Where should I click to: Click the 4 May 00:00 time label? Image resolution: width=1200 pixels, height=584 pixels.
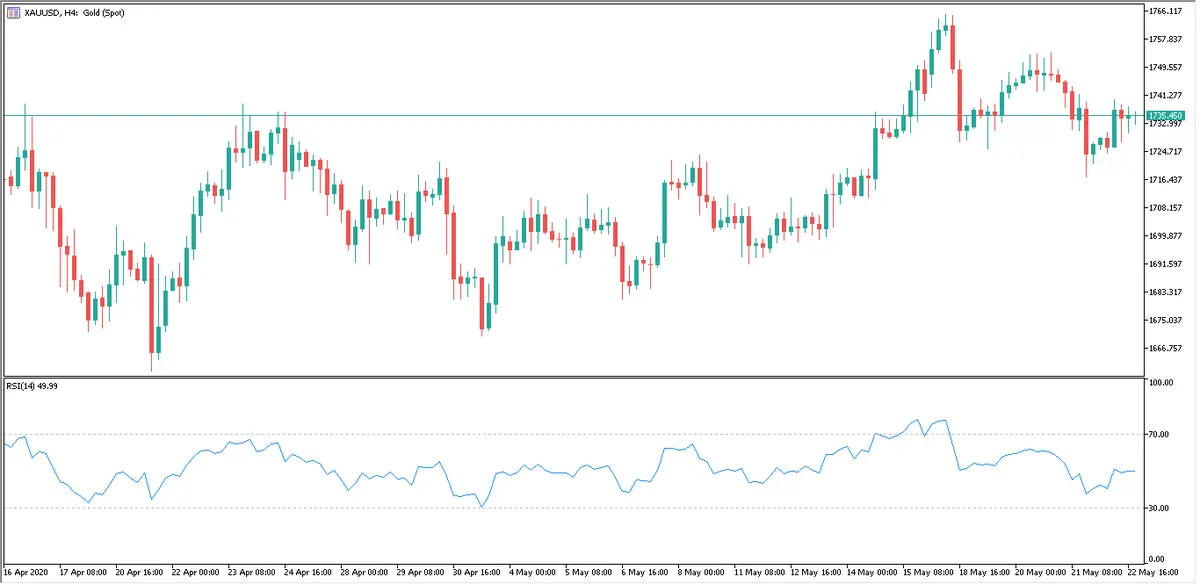click(x=530, y=574)
